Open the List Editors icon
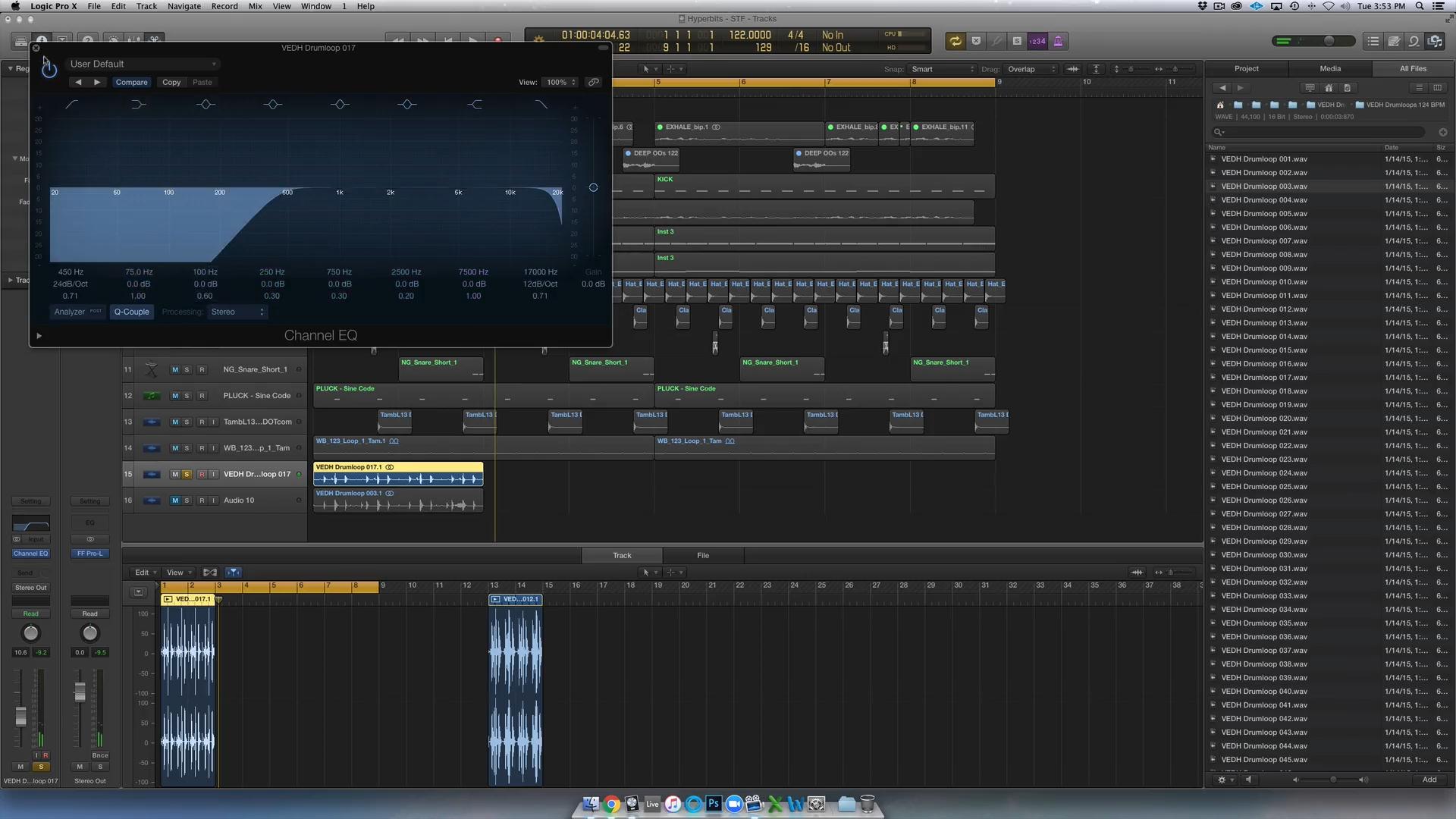 [x=1373, y=41]
